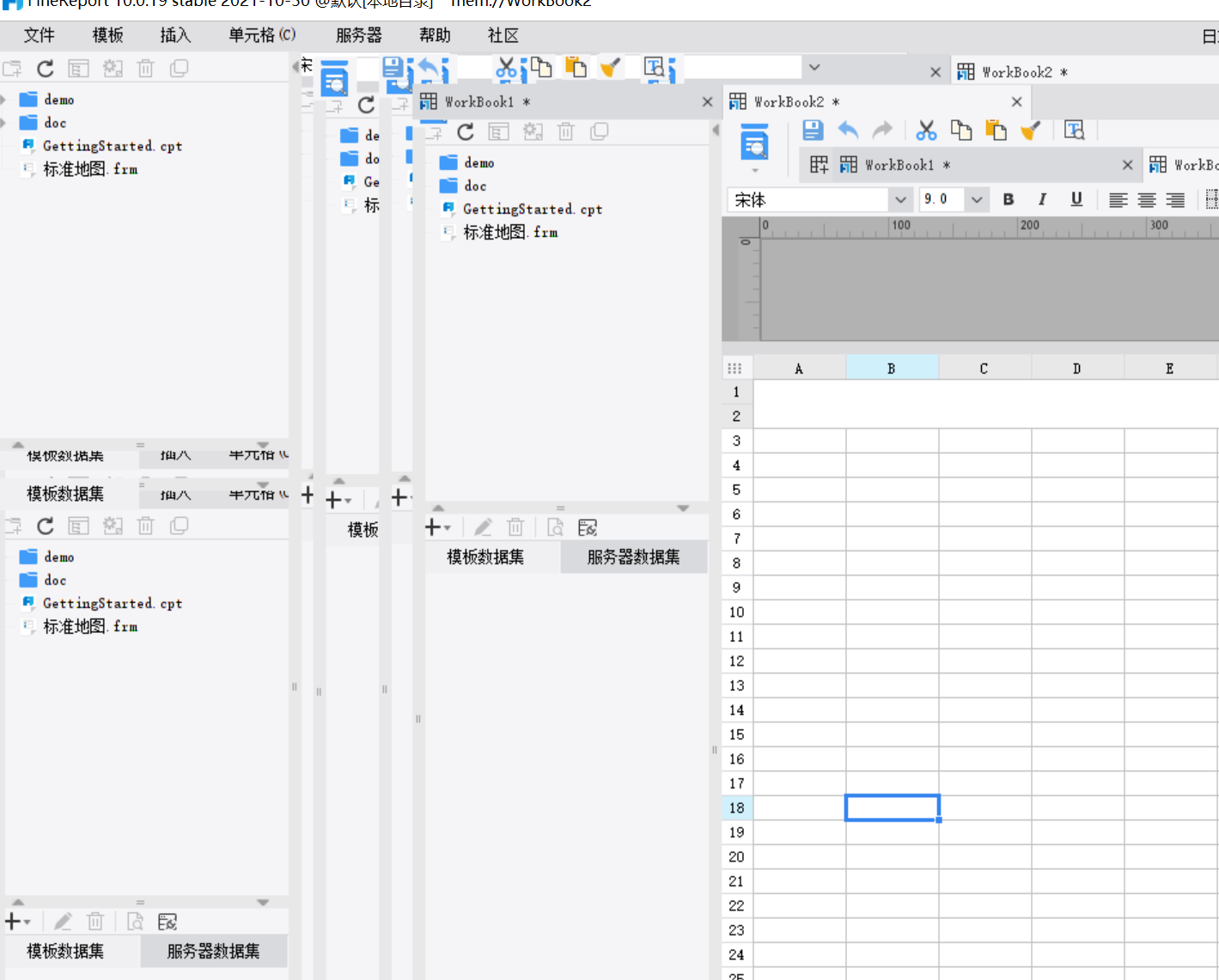Click the trash icon in the bottom-left dataset toolbar
This screenshot has width=1219, height=980.
(x=95, y=922)
